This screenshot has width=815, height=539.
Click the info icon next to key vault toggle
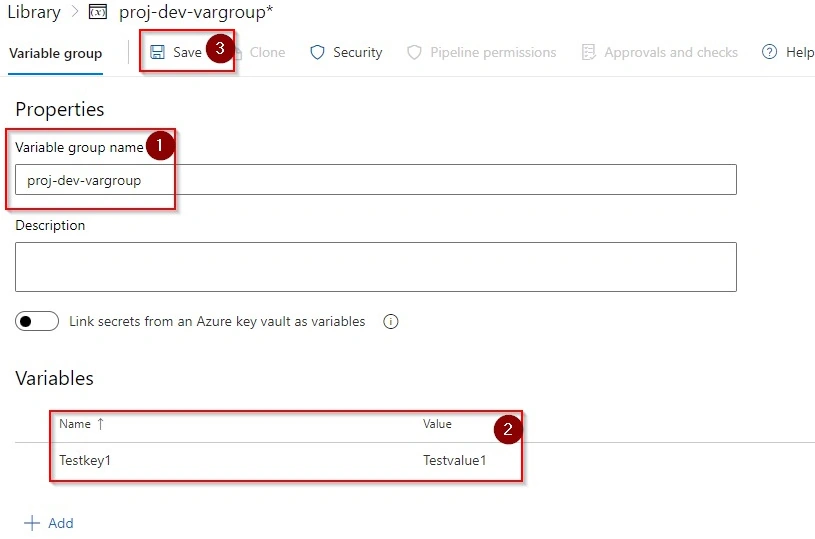[390, 322]
